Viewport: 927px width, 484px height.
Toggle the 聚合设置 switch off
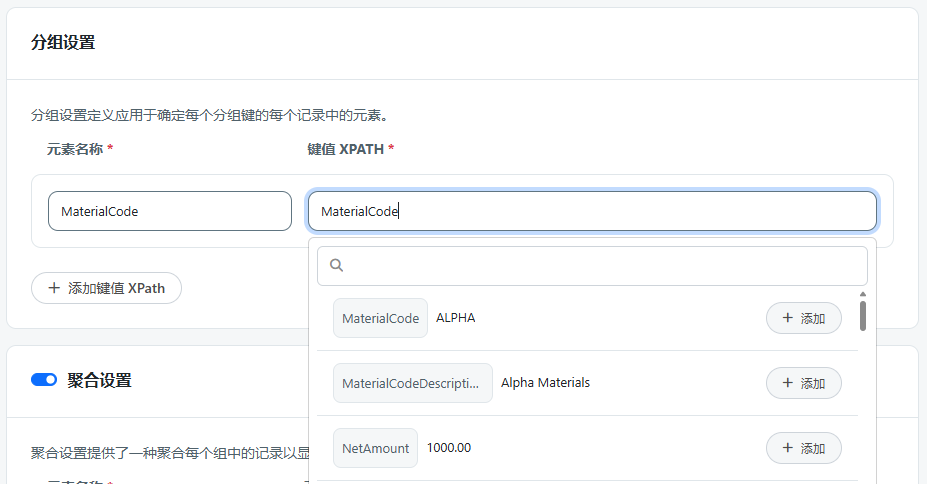tap(44, 380)
